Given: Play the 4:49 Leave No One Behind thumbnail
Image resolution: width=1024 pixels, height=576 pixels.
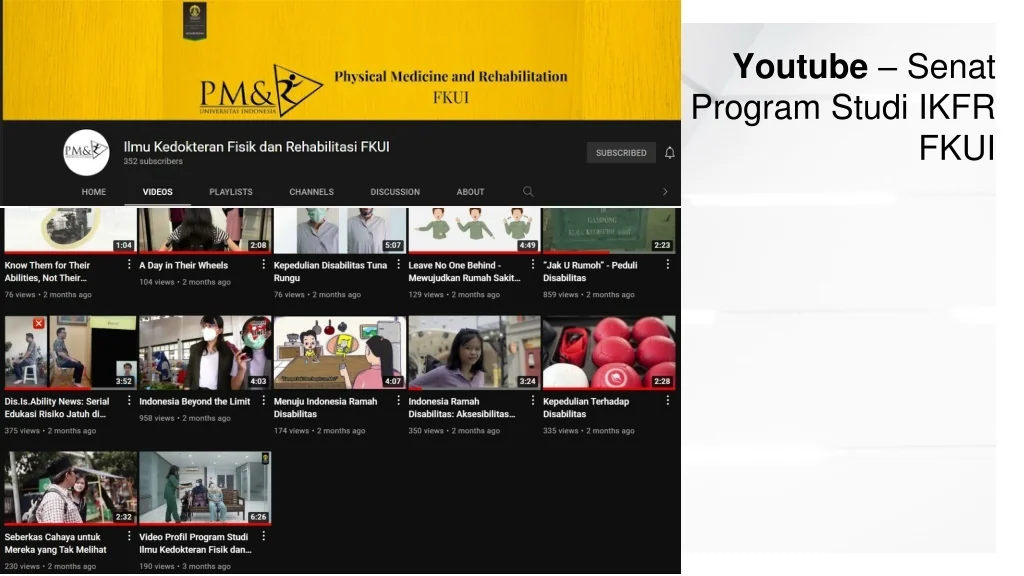Looking at the screenshot, I should point(474,230).
